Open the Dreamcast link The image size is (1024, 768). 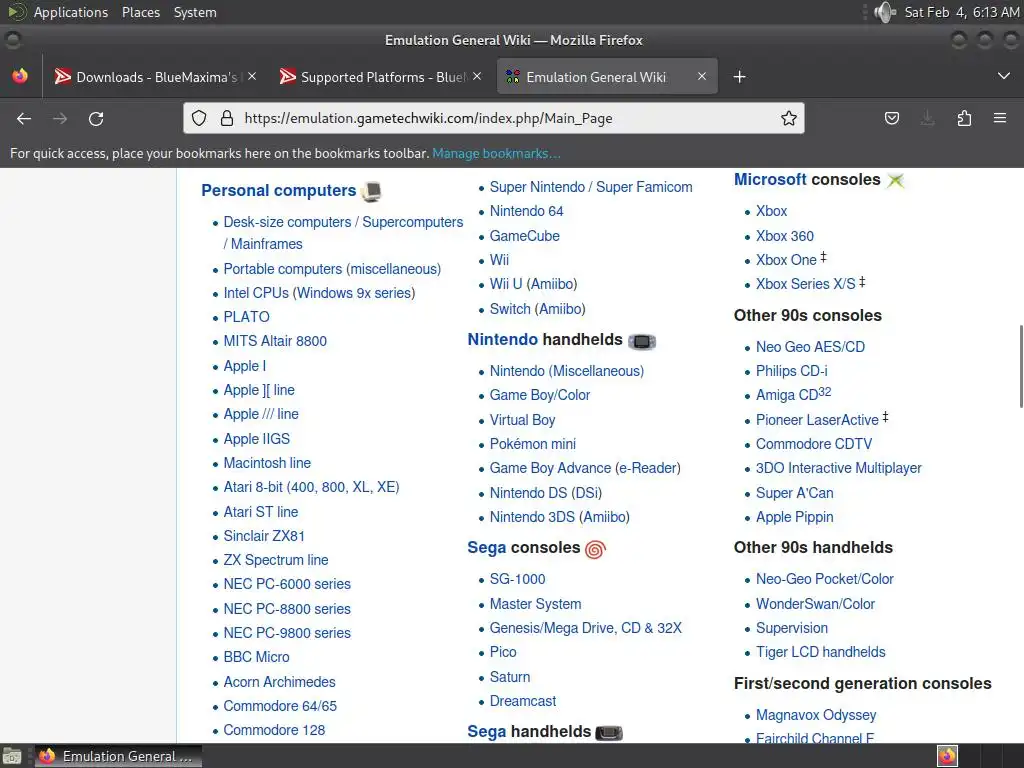pos(523,701)
